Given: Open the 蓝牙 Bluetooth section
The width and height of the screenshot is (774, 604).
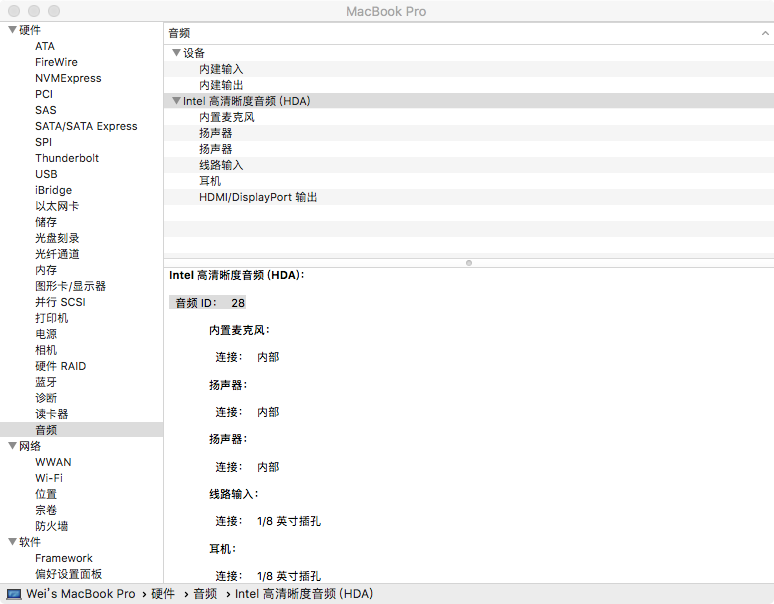Looking at the screenshot, I should (x=46, y=382).
